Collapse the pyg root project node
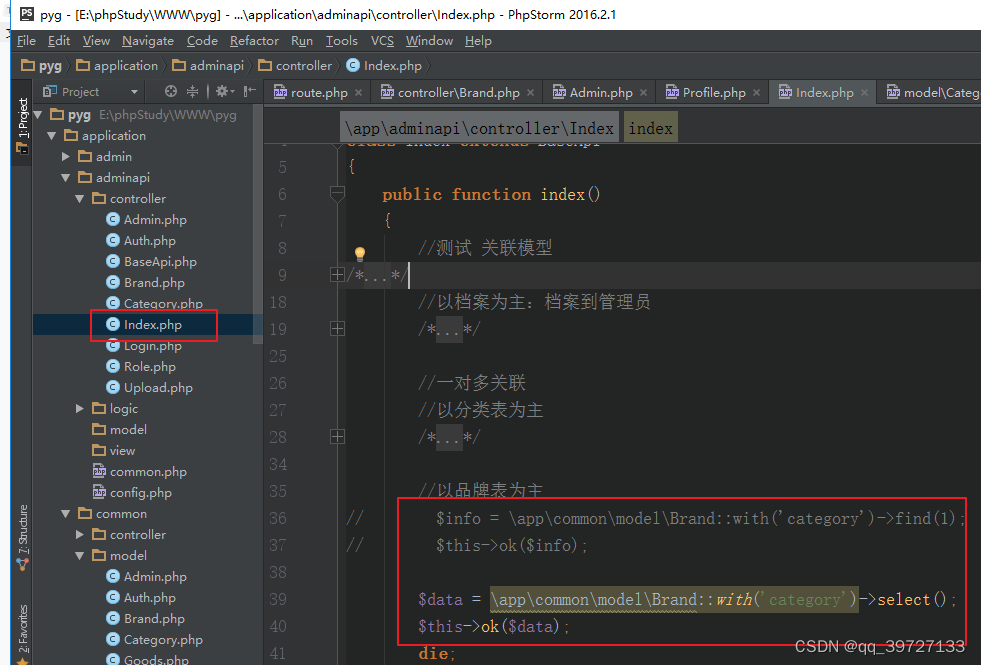 coord(38,114)
